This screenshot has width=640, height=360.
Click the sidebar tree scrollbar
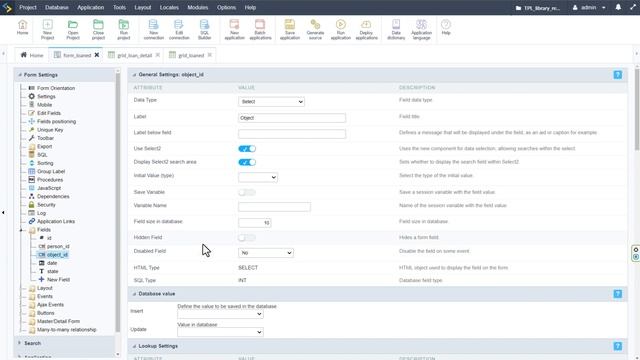point(118,202)
